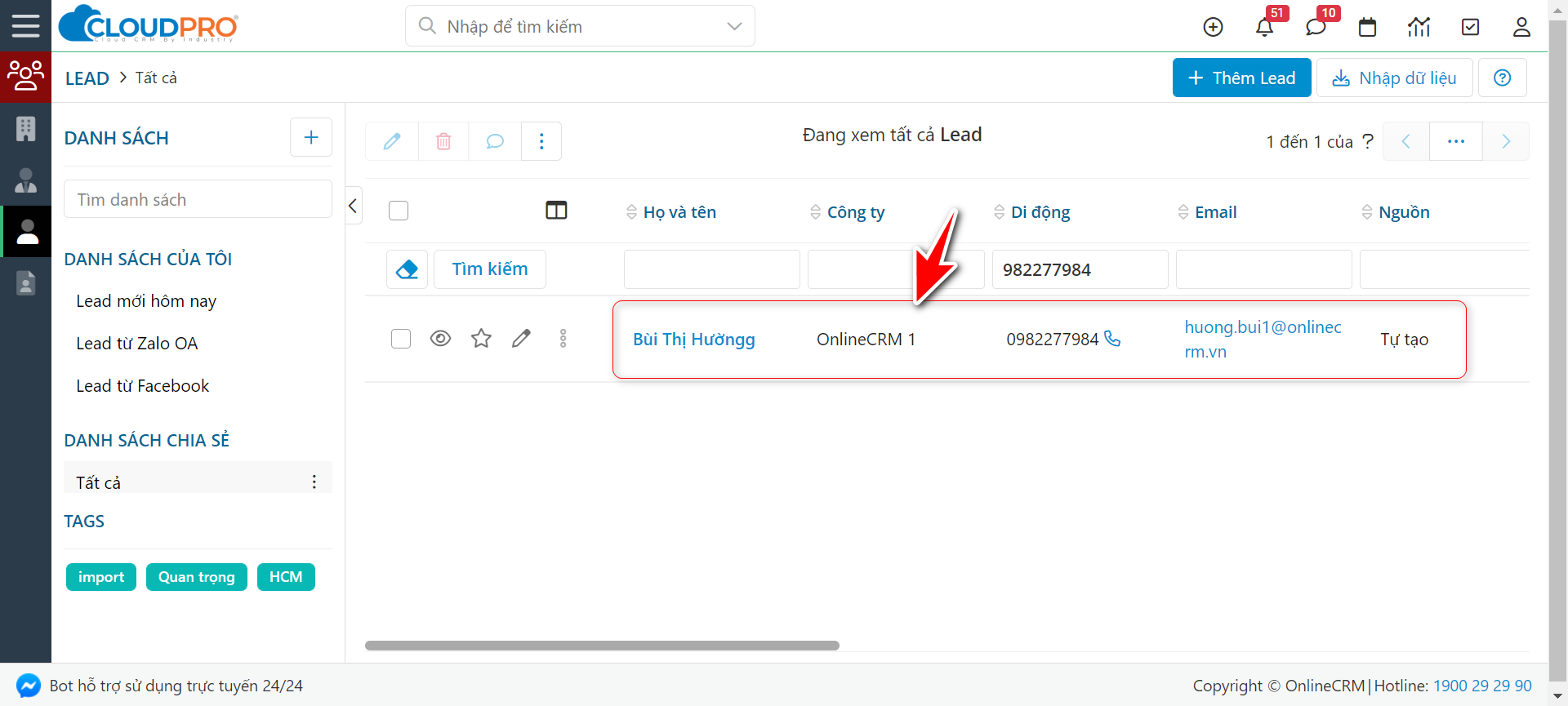Filter by the Quan trọng tag
Screen dimensions: 1568x706
click(x=197, y=577)
